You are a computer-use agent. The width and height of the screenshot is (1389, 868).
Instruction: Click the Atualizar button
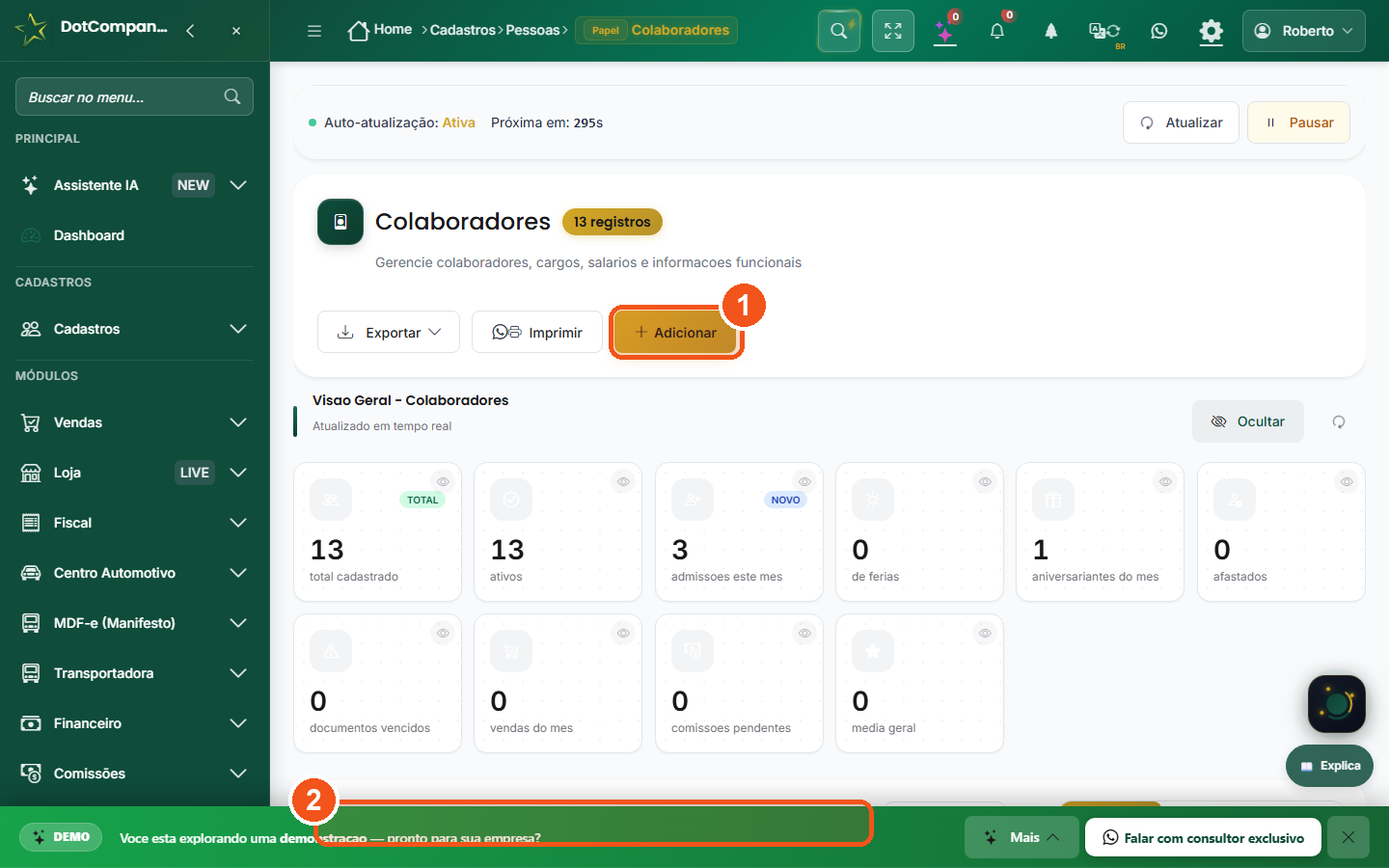tap(1181, 122)
